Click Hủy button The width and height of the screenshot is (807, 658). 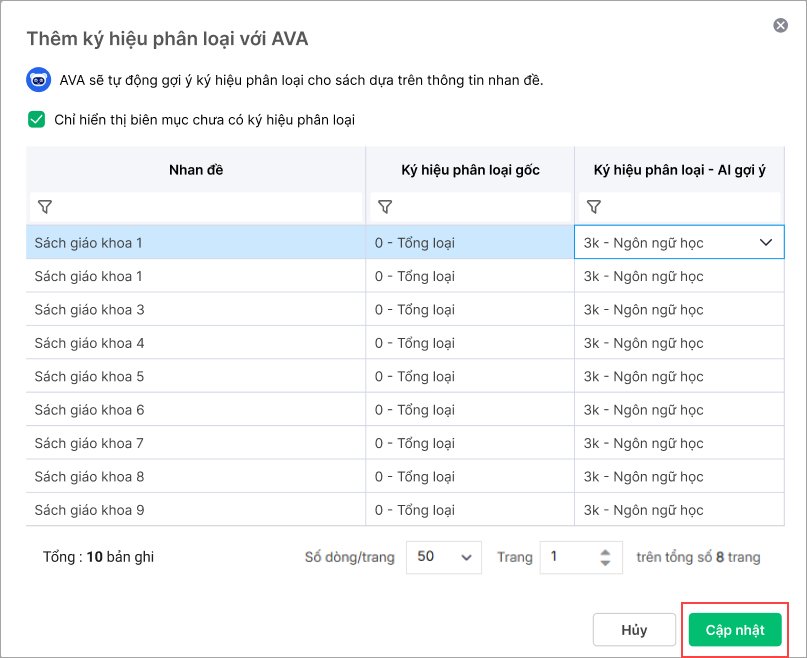click(x=634, y=630)
